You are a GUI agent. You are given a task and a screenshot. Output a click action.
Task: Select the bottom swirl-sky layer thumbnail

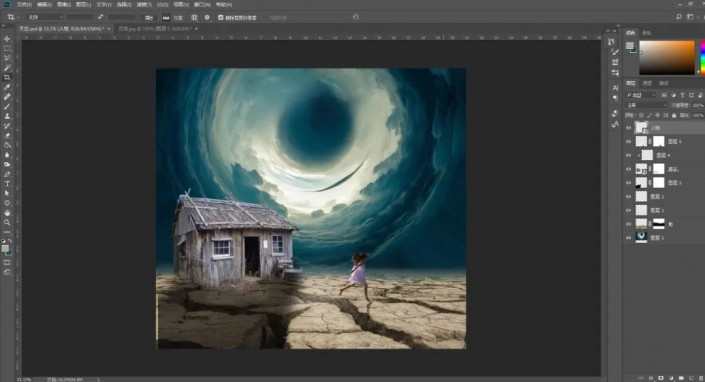pos(641,237)
